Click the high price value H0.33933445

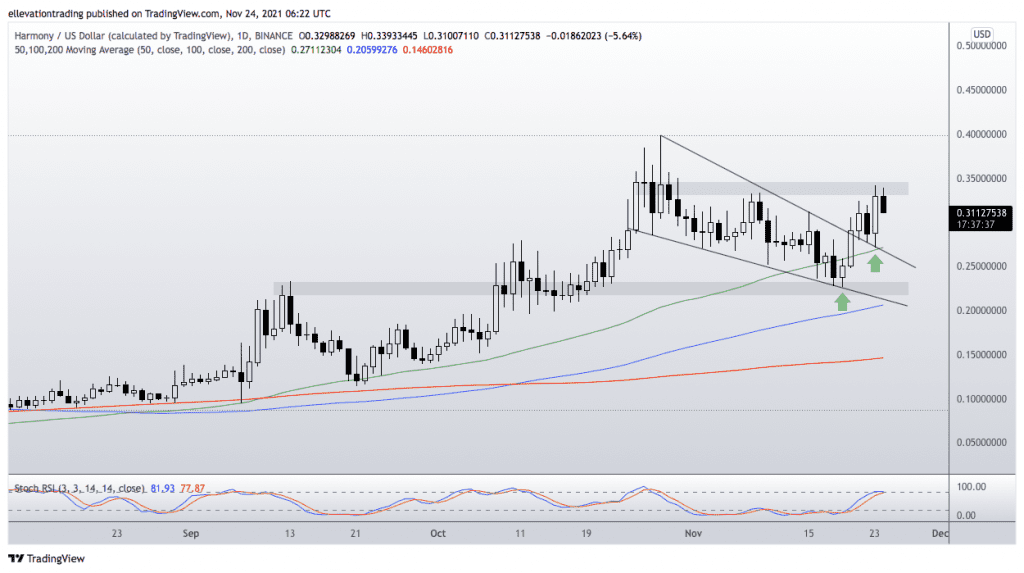click(389, 36)
